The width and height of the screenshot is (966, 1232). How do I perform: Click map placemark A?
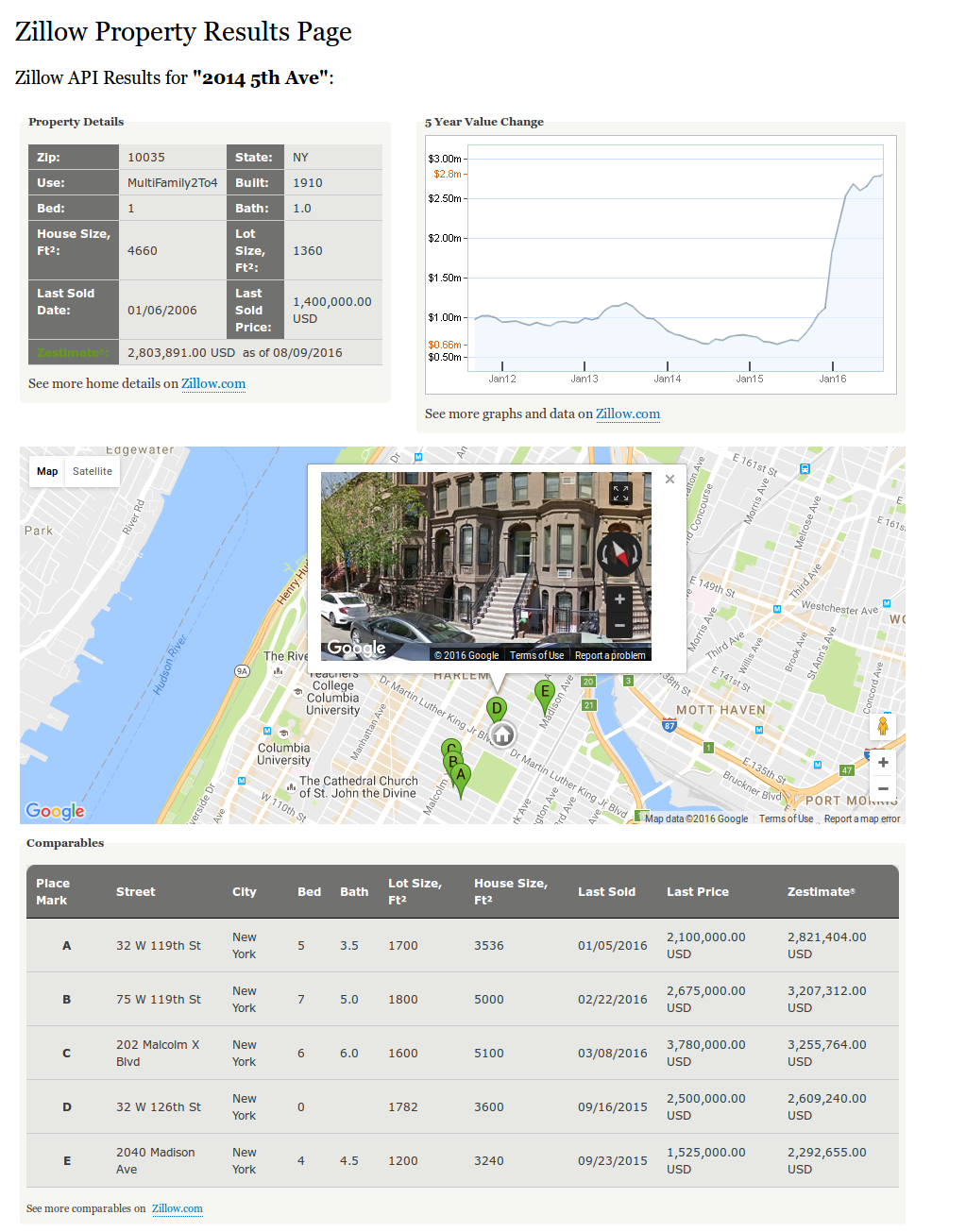pyautogui.click(x=461, y=776)
